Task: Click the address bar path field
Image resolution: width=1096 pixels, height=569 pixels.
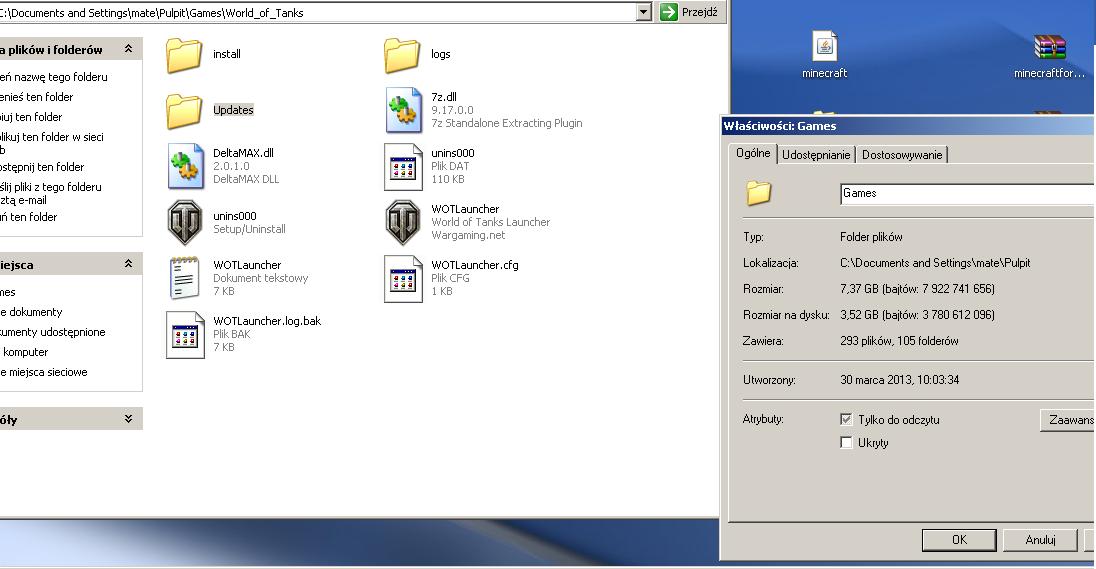Action: [x=318, y=12]
